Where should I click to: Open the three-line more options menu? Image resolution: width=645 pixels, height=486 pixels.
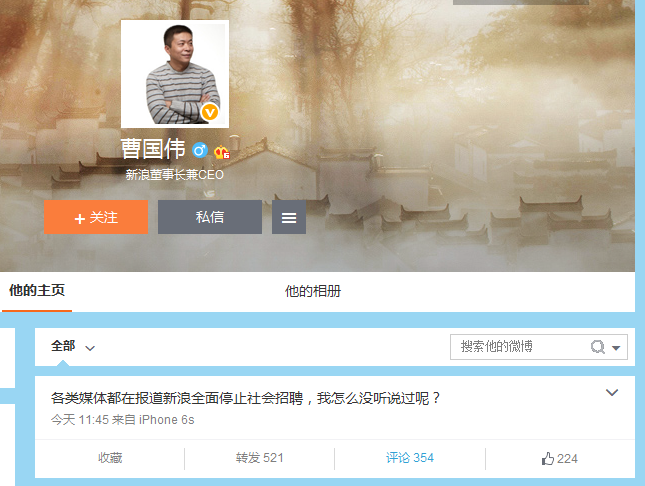tap(289, 217)
